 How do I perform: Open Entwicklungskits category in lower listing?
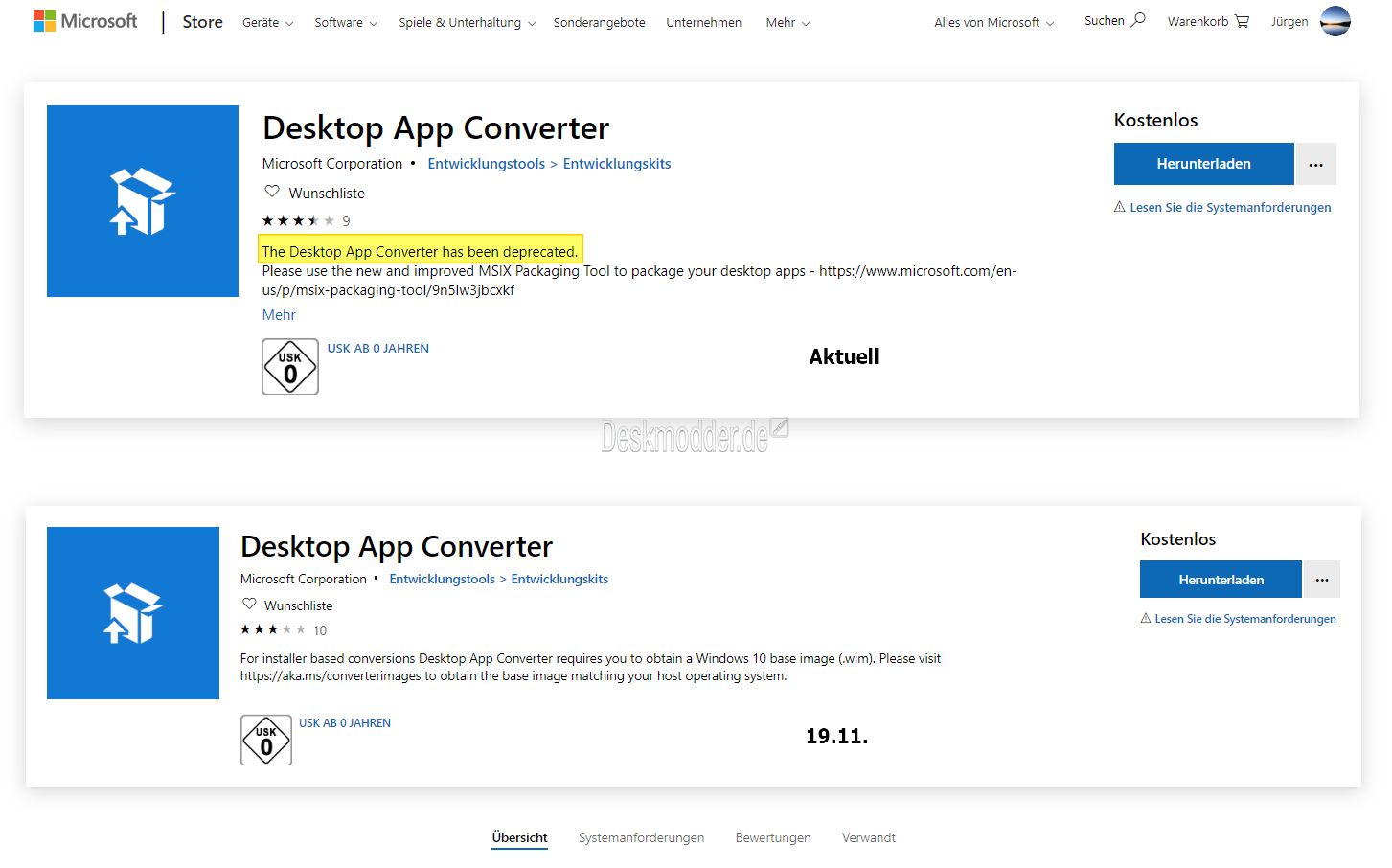point(559,579)
